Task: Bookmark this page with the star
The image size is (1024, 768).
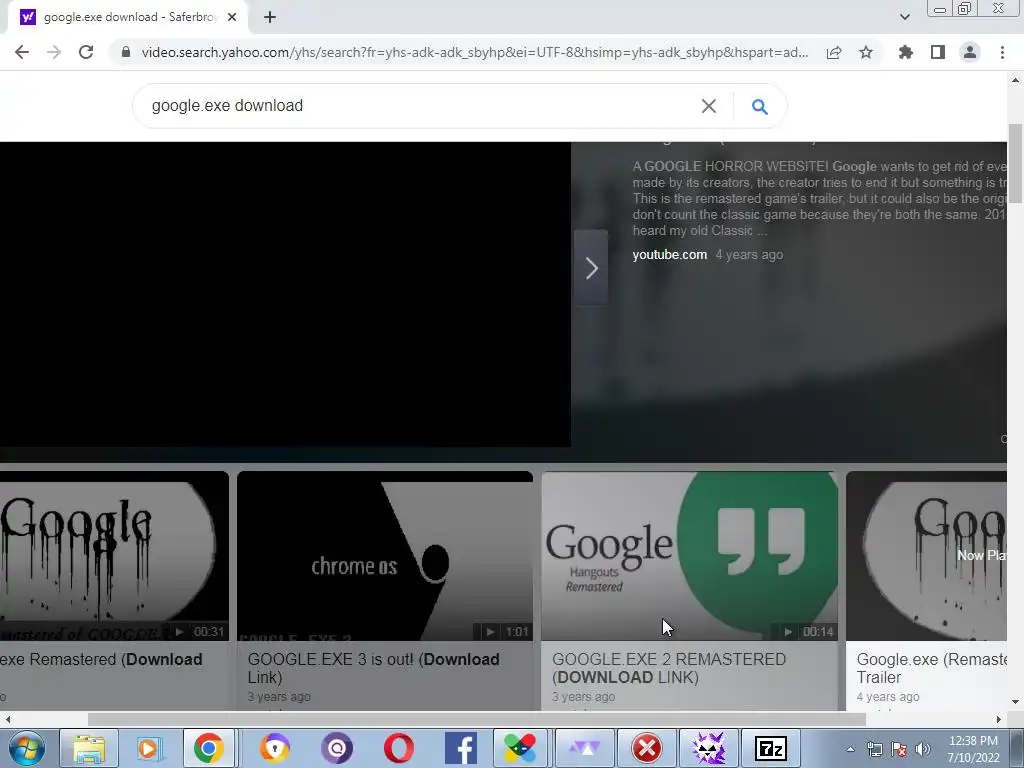Action: 866,52
